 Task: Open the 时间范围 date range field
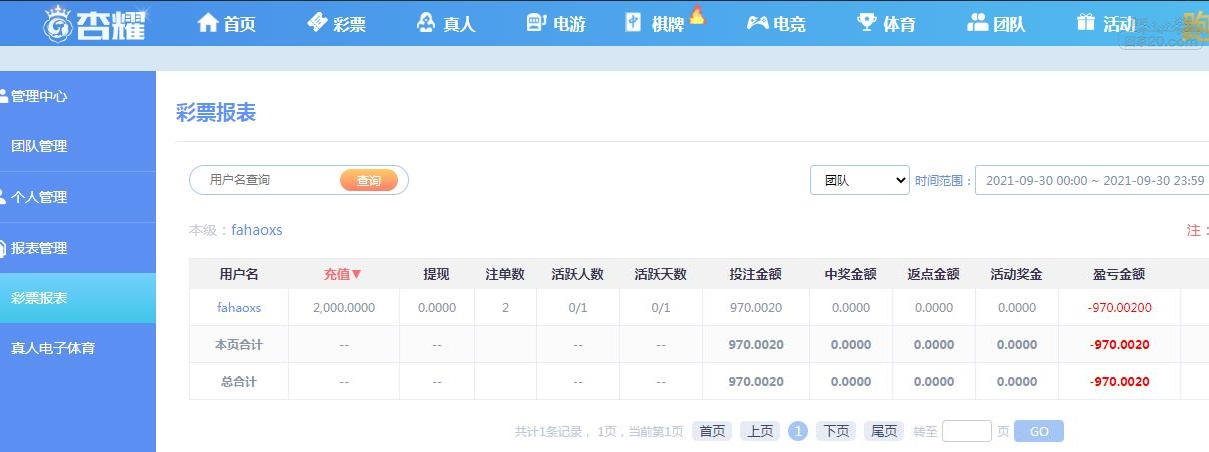click(x=1092, y=180)
